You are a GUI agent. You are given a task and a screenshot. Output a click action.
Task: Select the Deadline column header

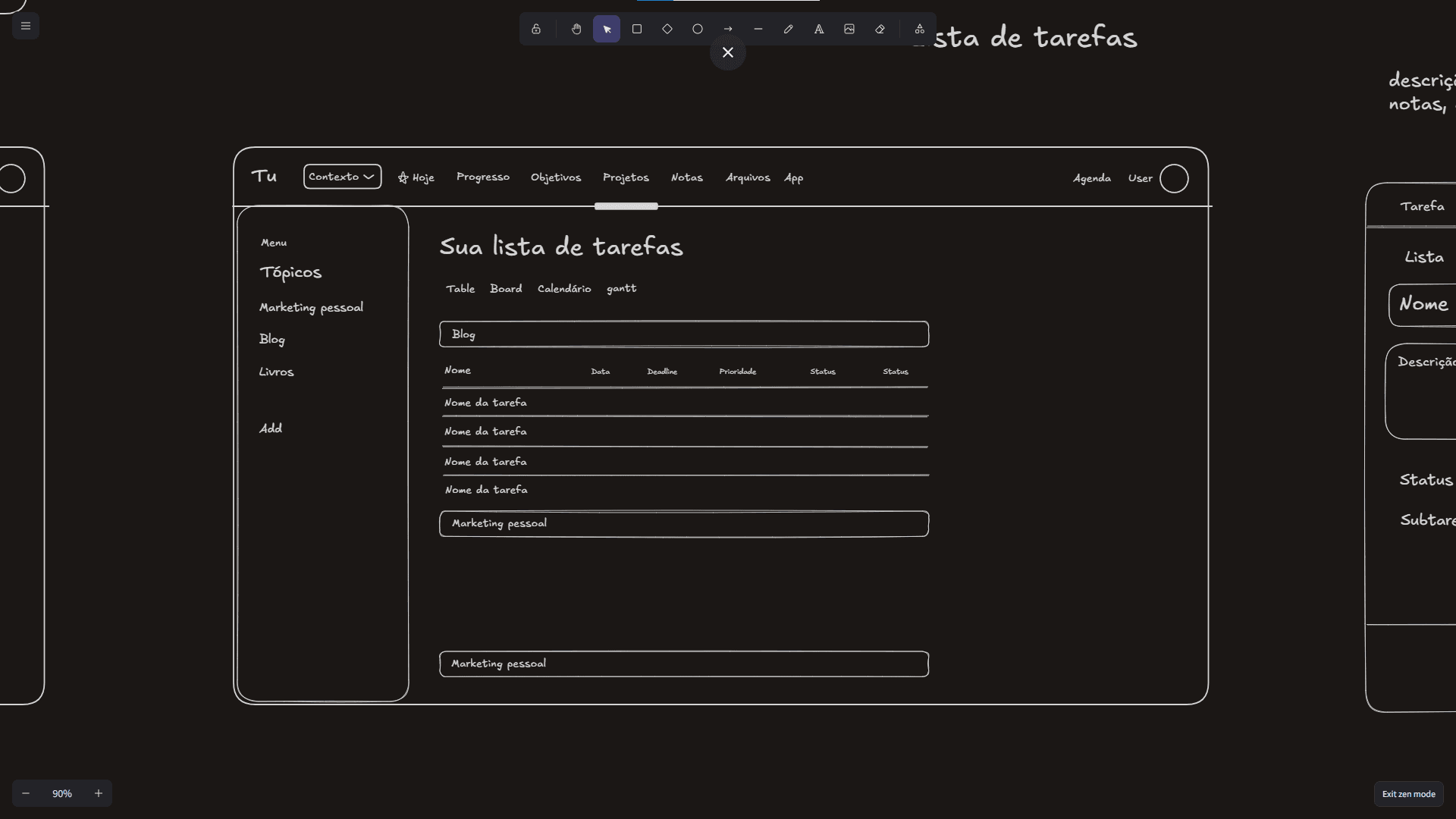point(662,372)
